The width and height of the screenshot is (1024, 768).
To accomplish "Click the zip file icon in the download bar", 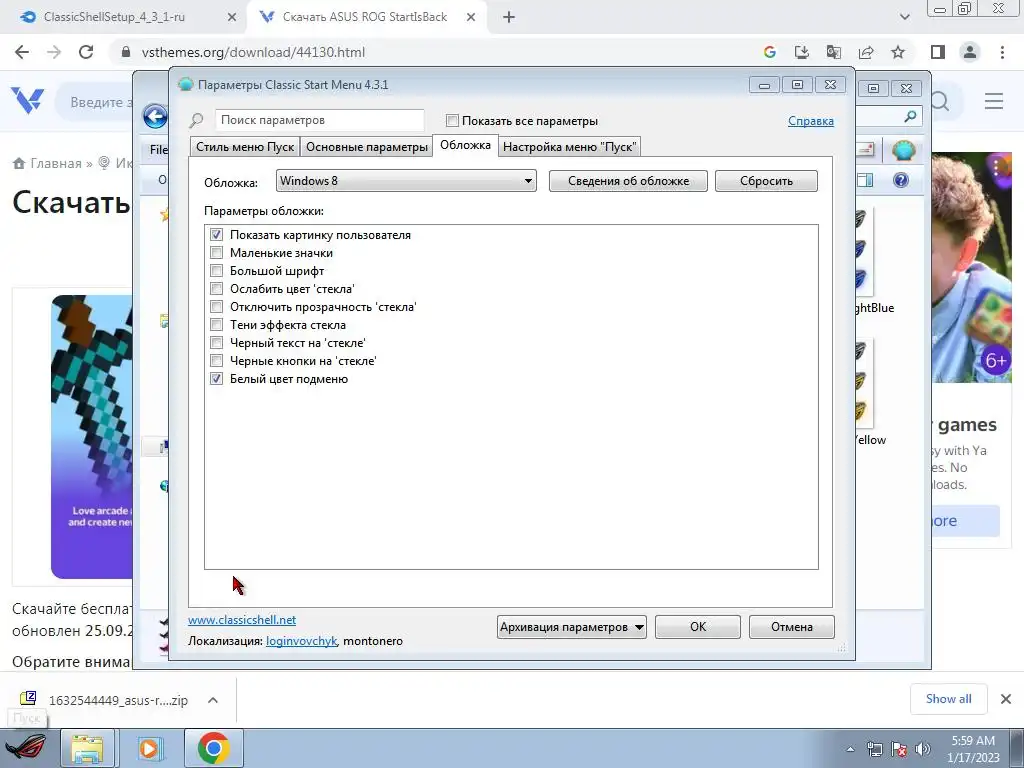I will (x=28, y=699).
